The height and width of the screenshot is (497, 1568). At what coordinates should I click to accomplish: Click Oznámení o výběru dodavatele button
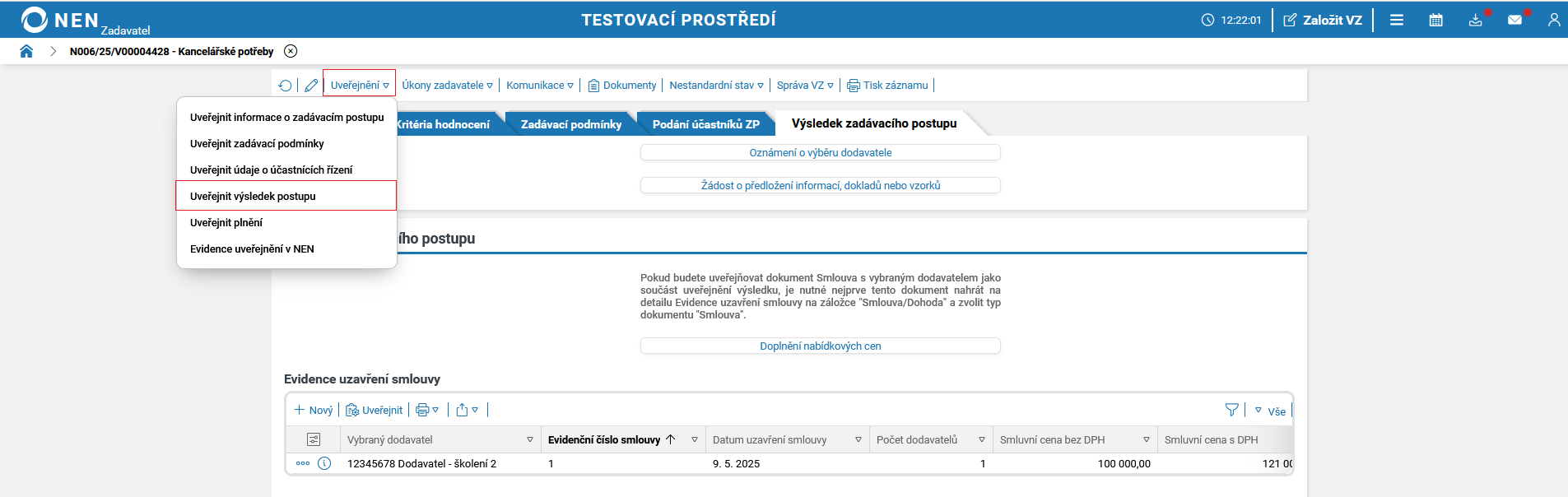(x=821, y=153)
